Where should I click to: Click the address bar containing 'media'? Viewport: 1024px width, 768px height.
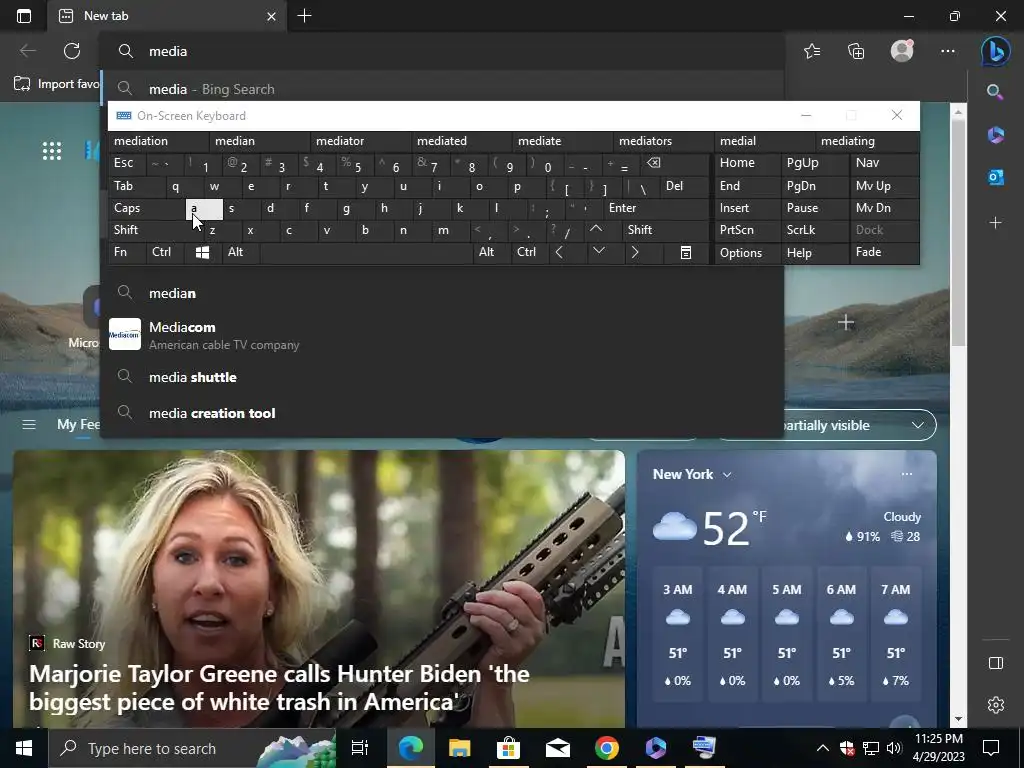[x=443, y=51]
